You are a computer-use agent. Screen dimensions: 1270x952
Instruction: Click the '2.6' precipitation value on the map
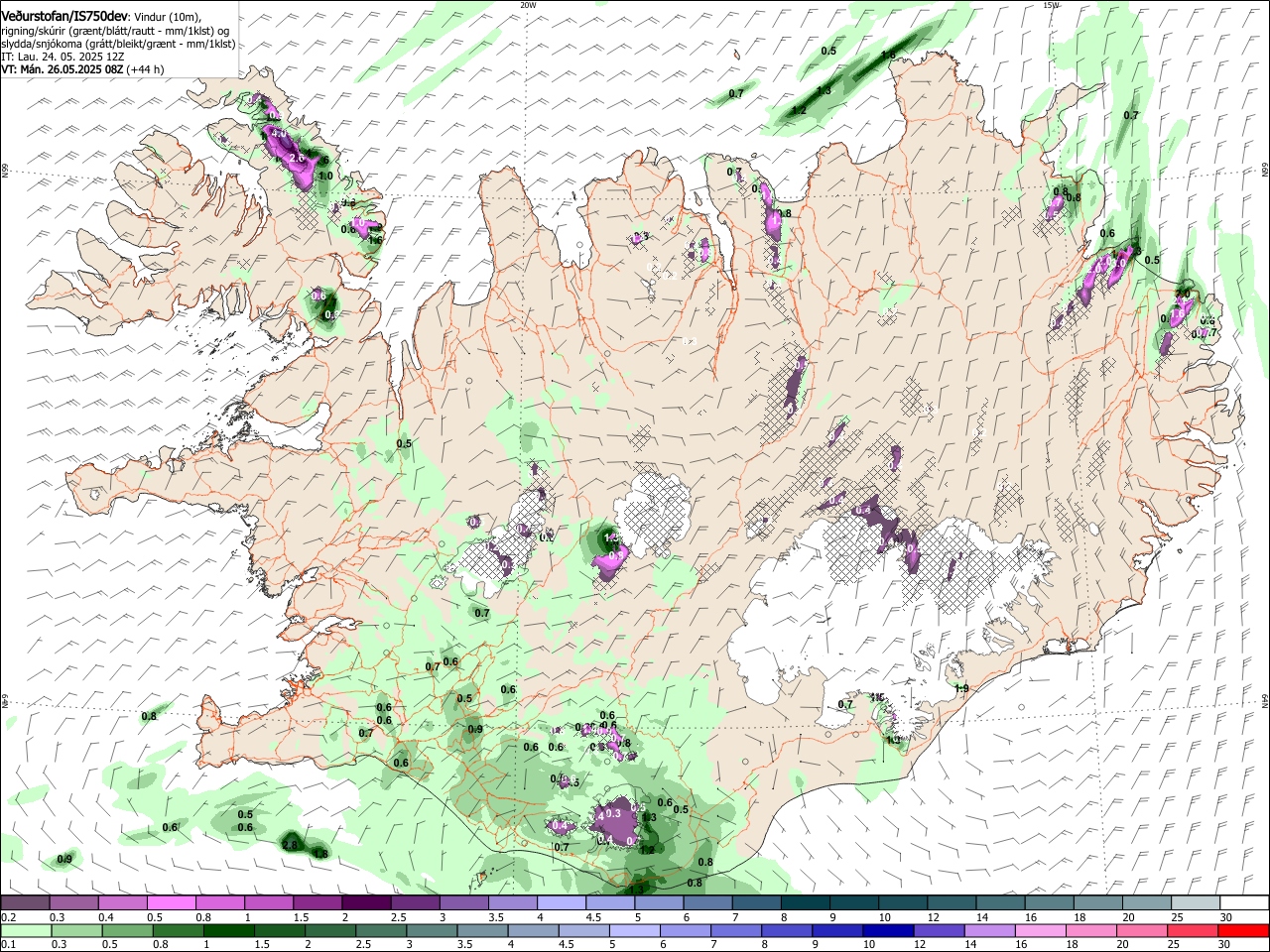[x=296, y=159]
